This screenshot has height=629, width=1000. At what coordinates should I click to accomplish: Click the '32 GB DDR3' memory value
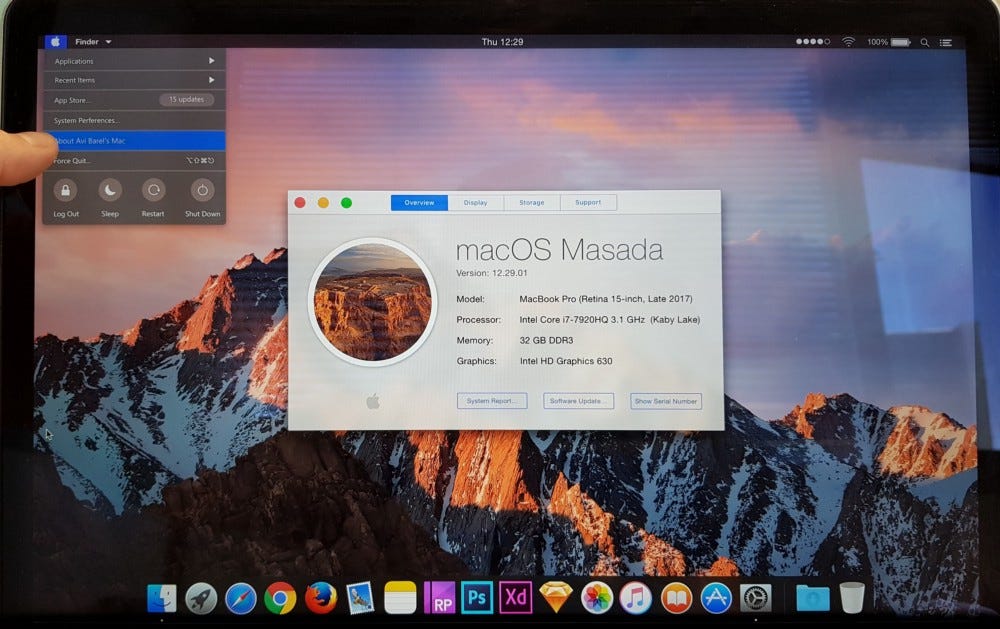547,340
